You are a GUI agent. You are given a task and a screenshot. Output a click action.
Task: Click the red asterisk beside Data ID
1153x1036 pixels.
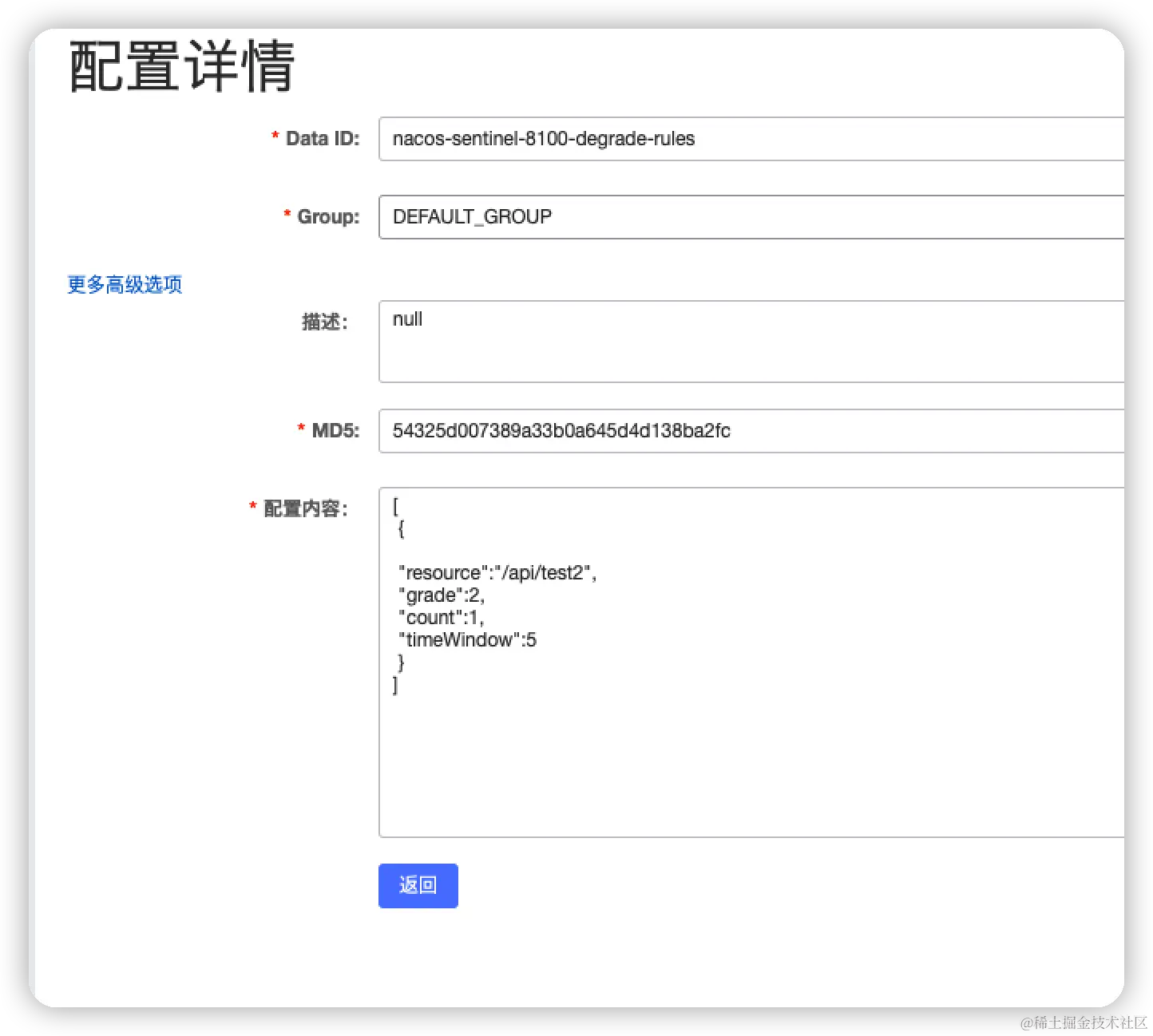pyautogui.click(x=275, y=136)
